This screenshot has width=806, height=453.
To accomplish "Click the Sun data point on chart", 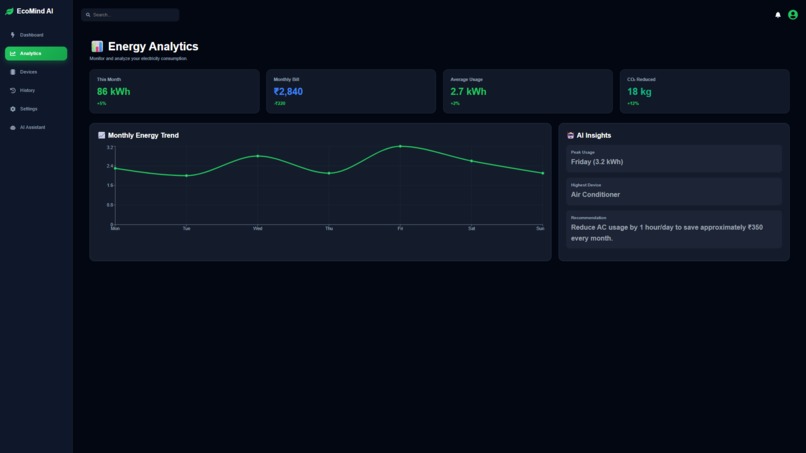I will (x=543, y=173).
